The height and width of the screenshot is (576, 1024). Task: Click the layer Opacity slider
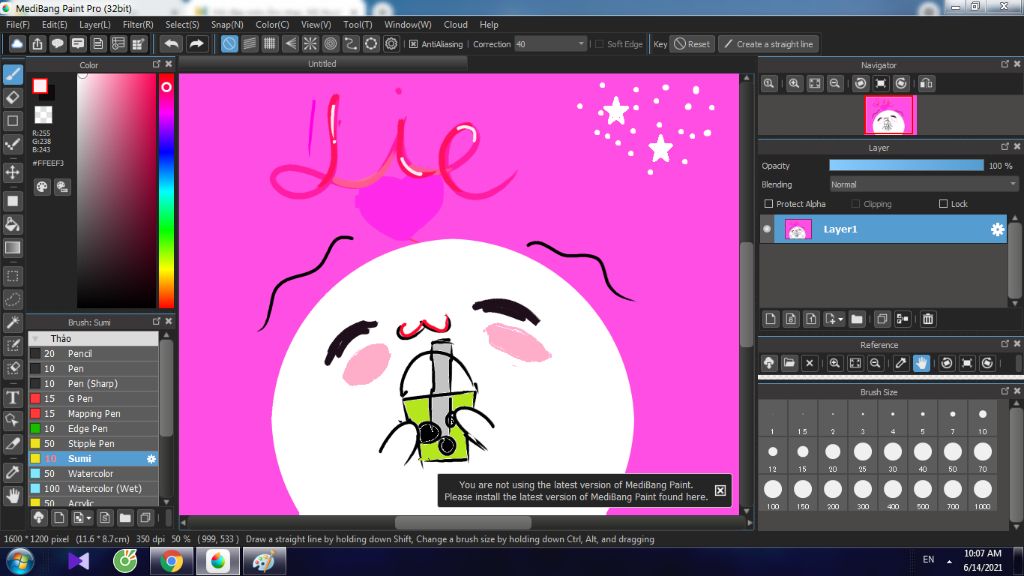[x=906, y=166]
